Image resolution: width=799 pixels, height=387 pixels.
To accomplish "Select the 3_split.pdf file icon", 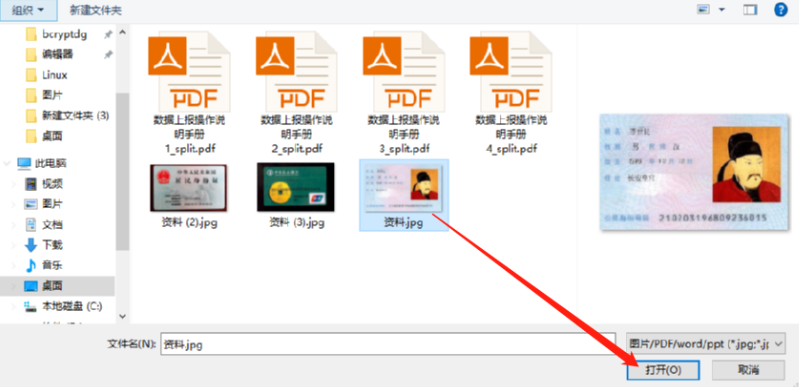I will point(404,71).
